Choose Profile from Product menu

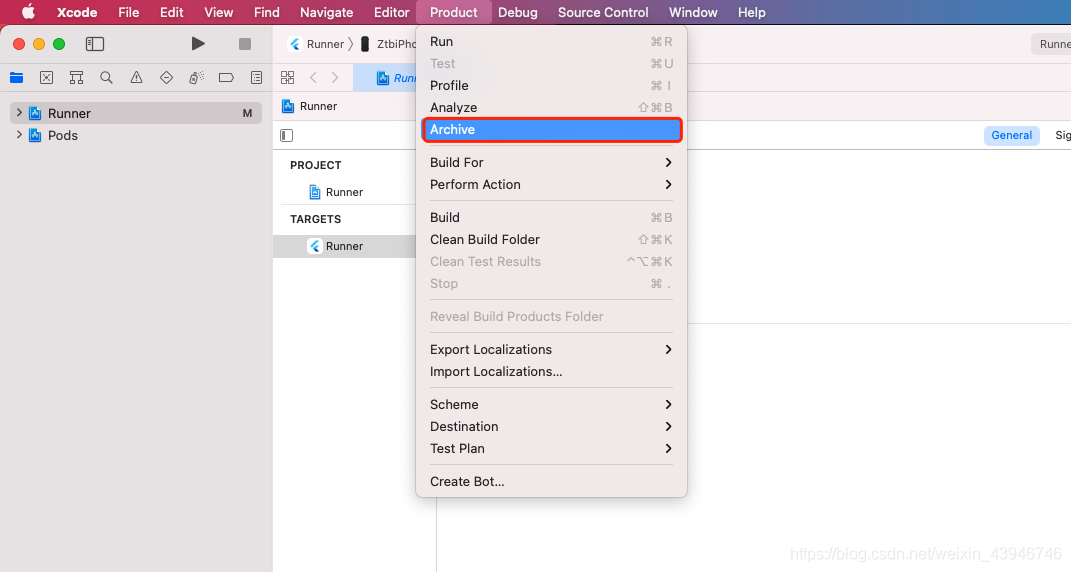[551, 85]
